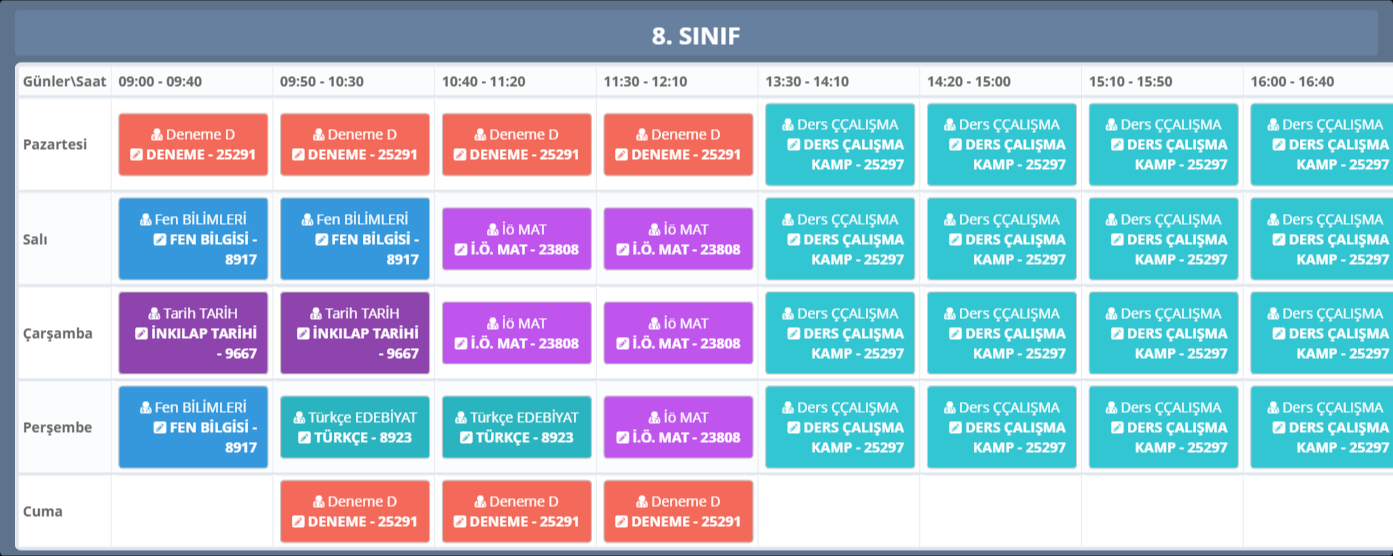Click the edit icon in Pazartesi 10:40 Deneme cell
This screenshot has height=556, width=1393.
[459, 155]
